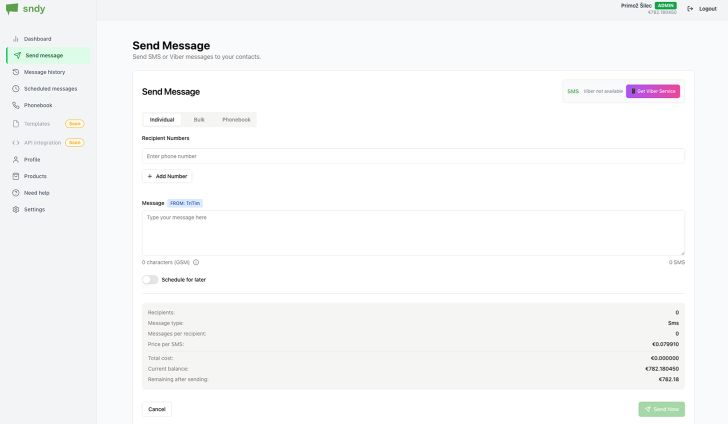728x424 pixels.
Task: Click the Cancel button
Action: [x=157, y=409]
